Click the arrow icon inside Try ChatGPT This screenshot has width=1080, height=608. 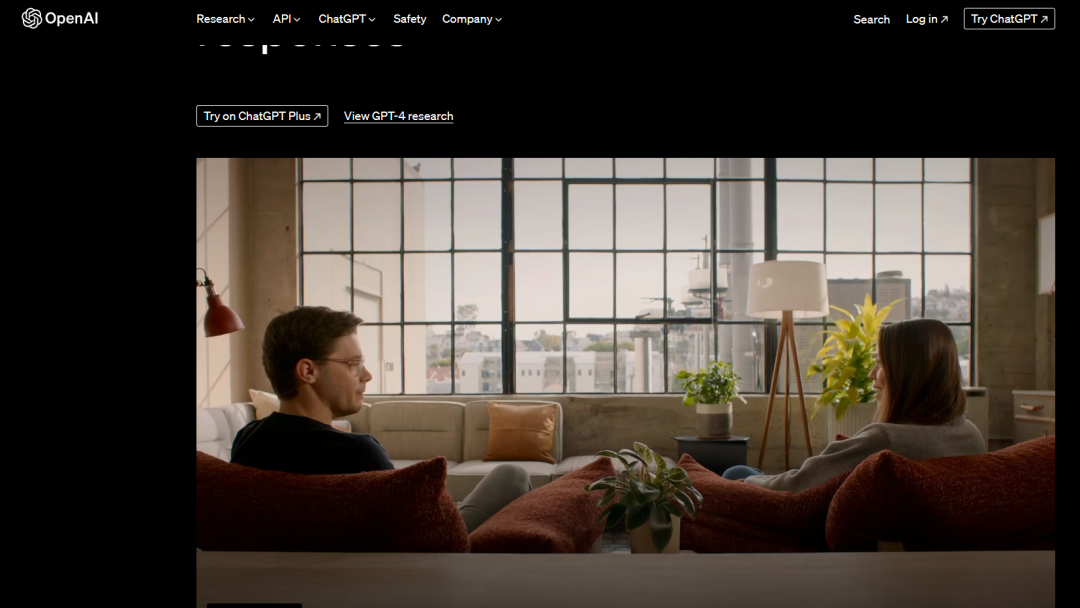1044,19
